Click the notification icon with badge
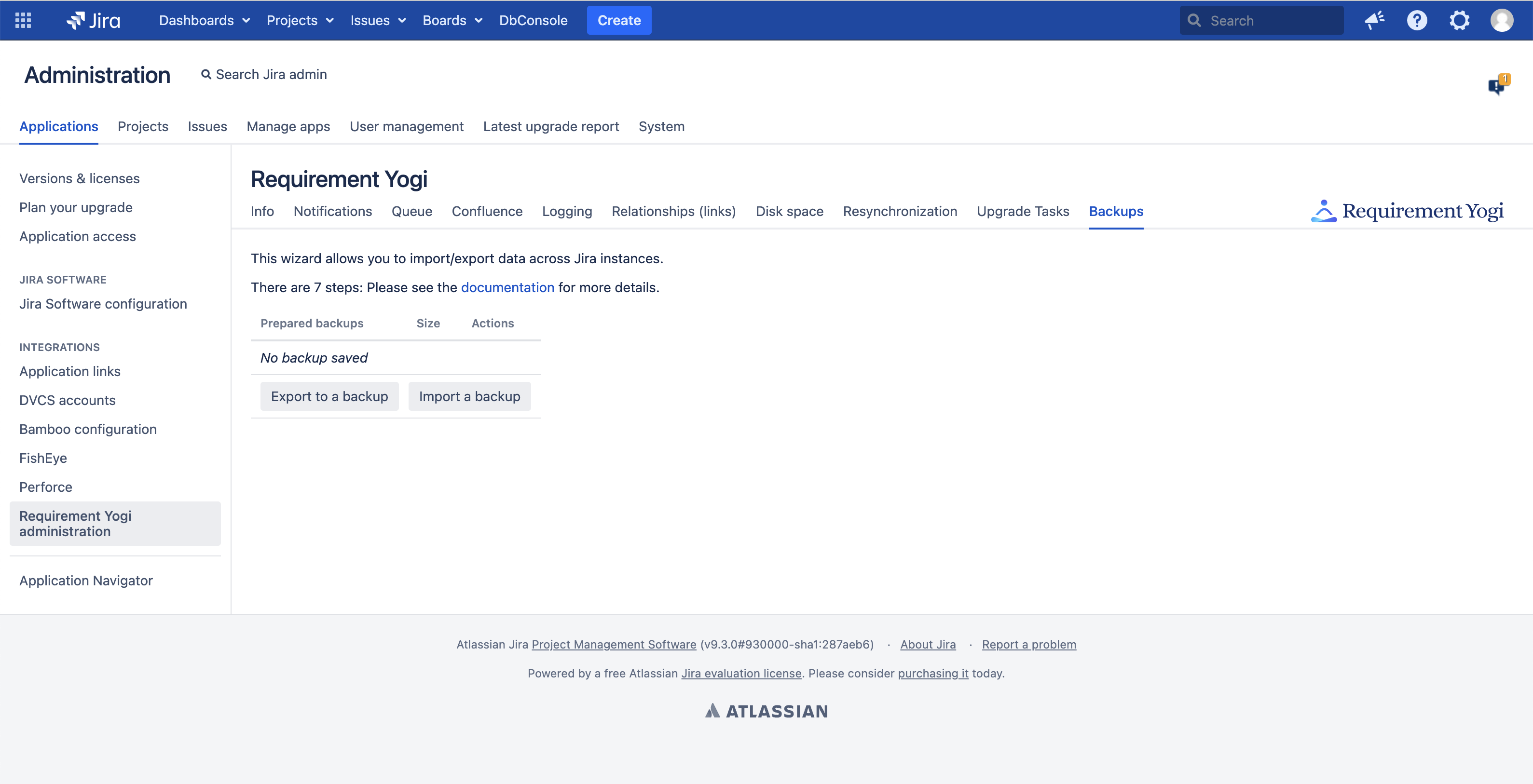The image size is (1533, 784). [x=1498, y=84]
